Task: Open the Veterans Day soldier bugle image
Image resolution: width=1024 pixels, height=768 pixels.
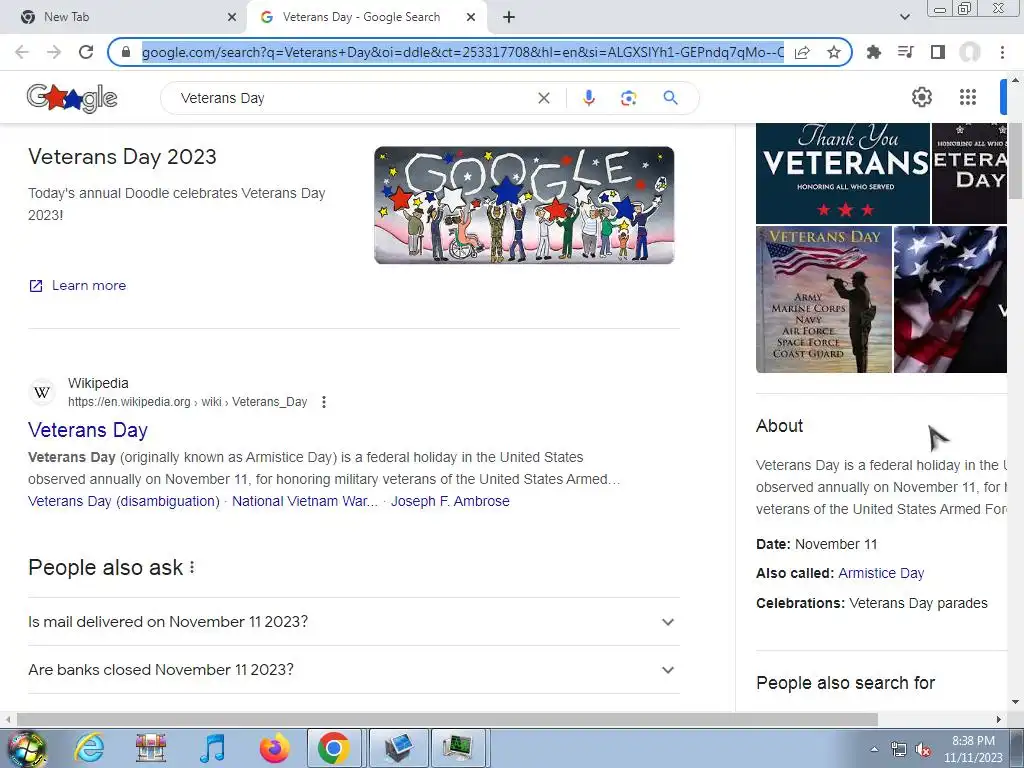Action: pyautogui.click(x=824, y=299)
